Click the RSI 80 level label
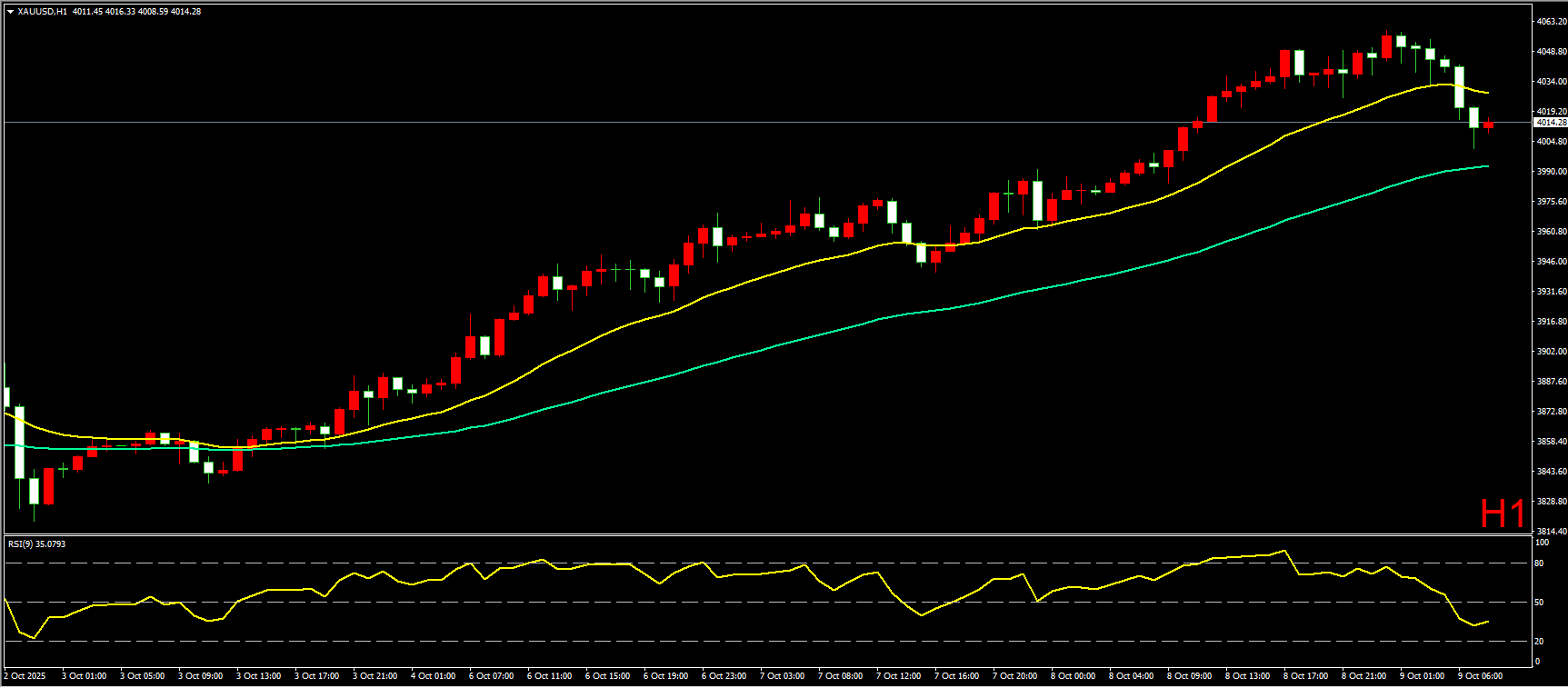 click(1539, 563)
